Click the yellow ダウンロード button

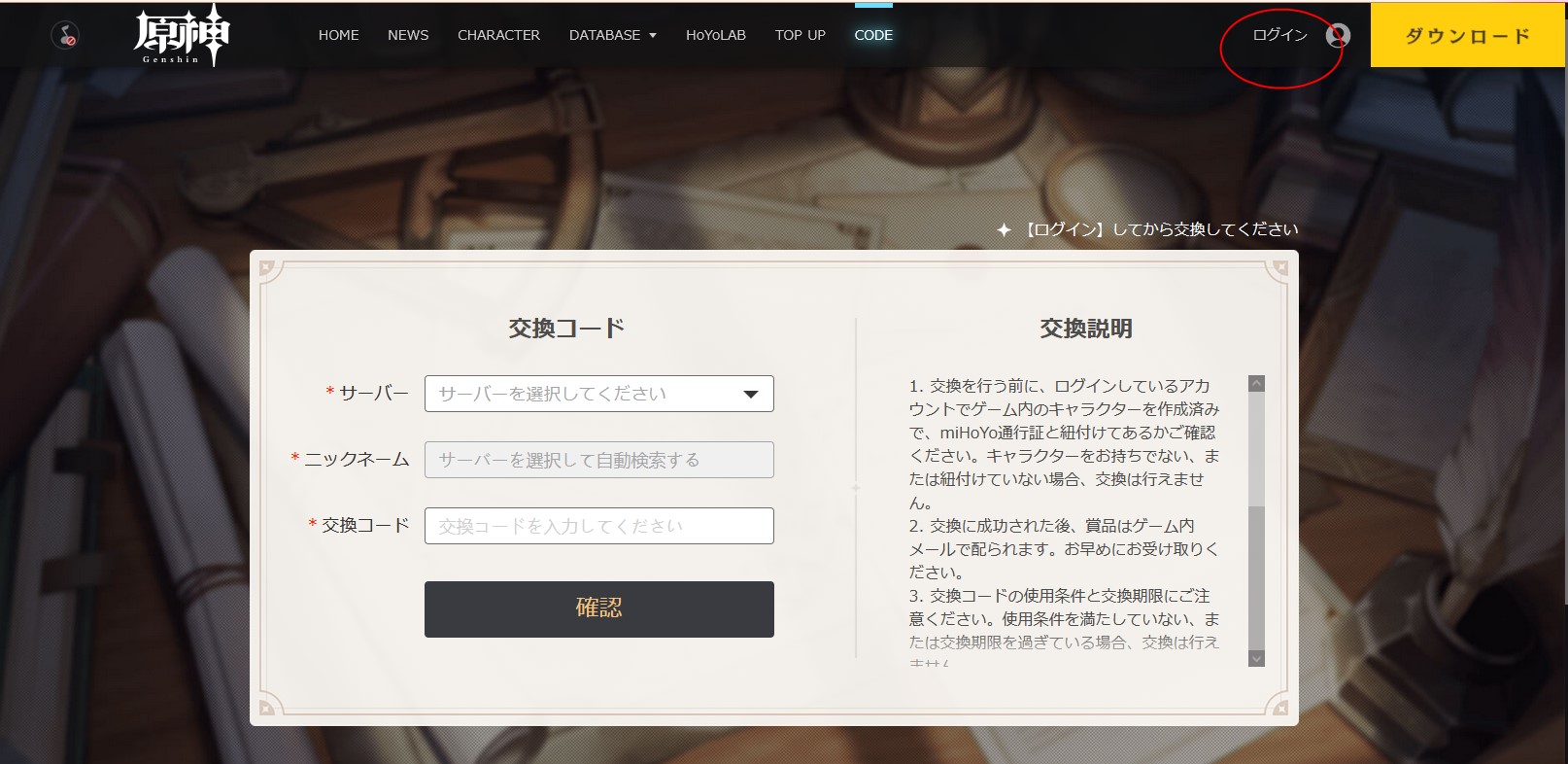pos(1468,36)
